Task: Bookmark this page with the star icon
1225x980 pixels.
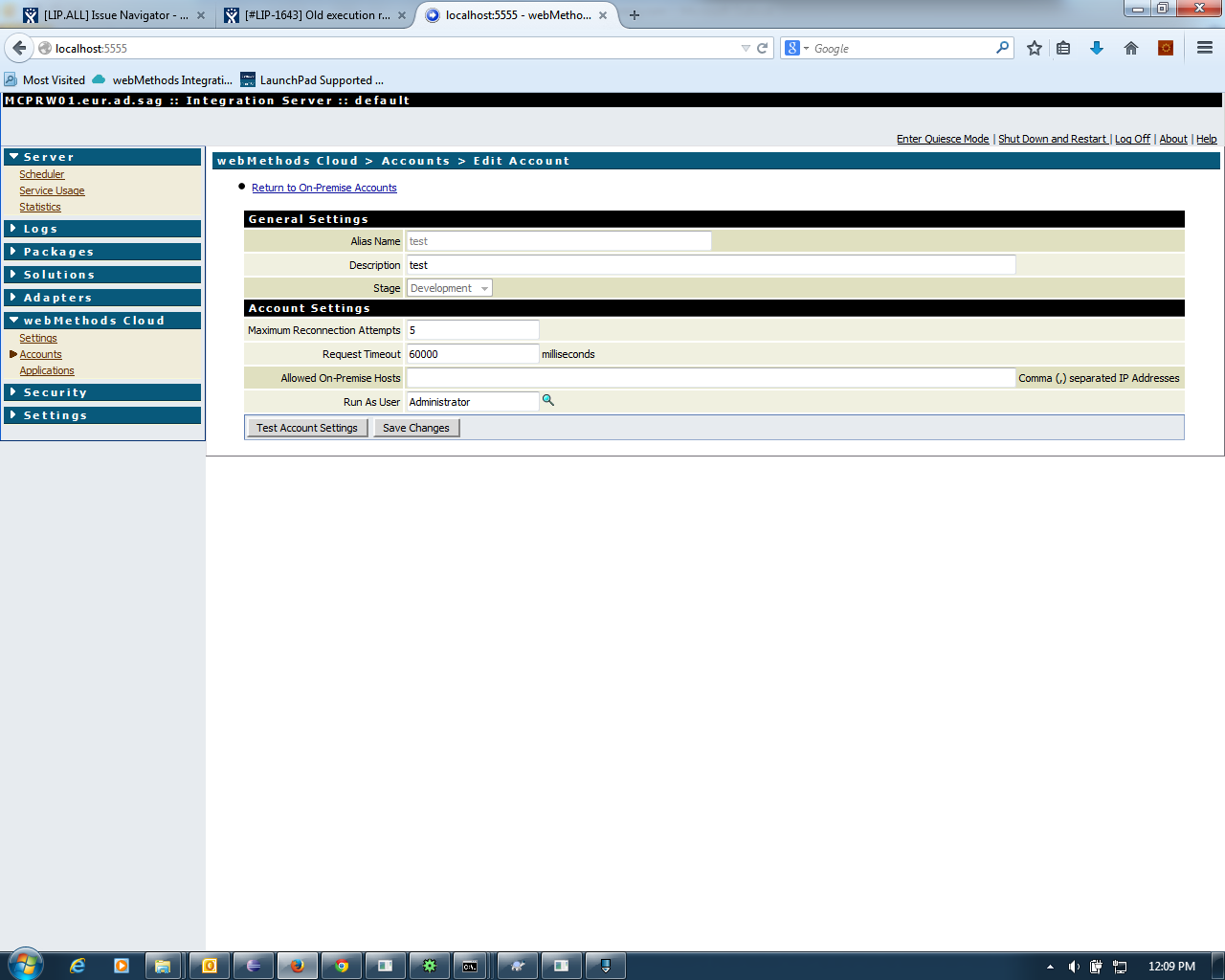Action: [1035, 48]
